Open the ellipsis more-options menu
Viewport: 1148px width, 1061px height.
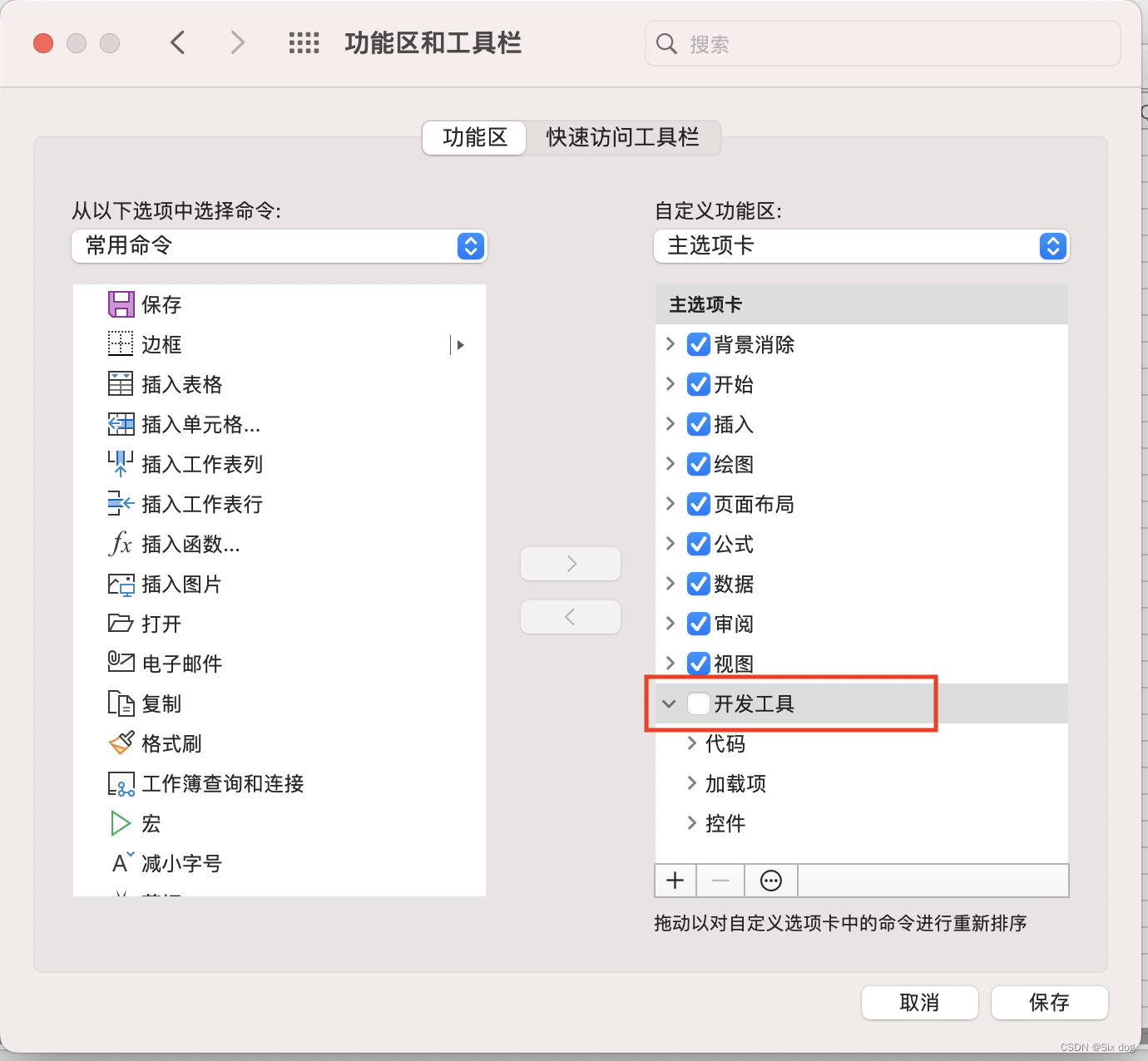(x=771, y=881)
